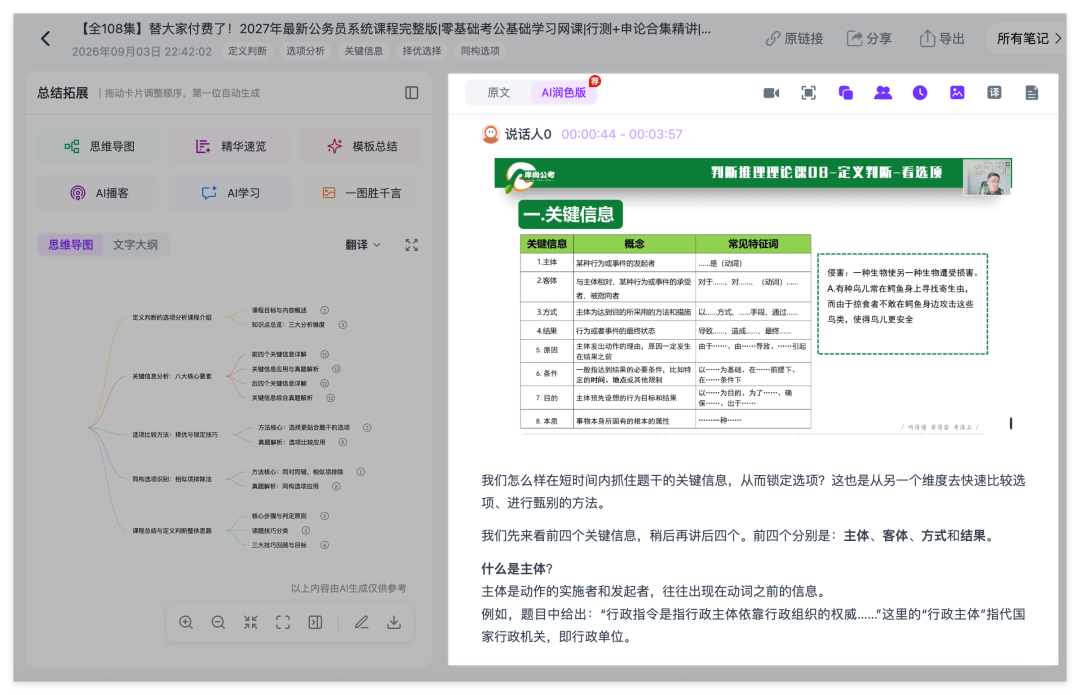The height and width of the screenshot is (695, 1080).
Task: Expand count badge beside 知识点总览：三大分析维度
Action: pos(342,324)
